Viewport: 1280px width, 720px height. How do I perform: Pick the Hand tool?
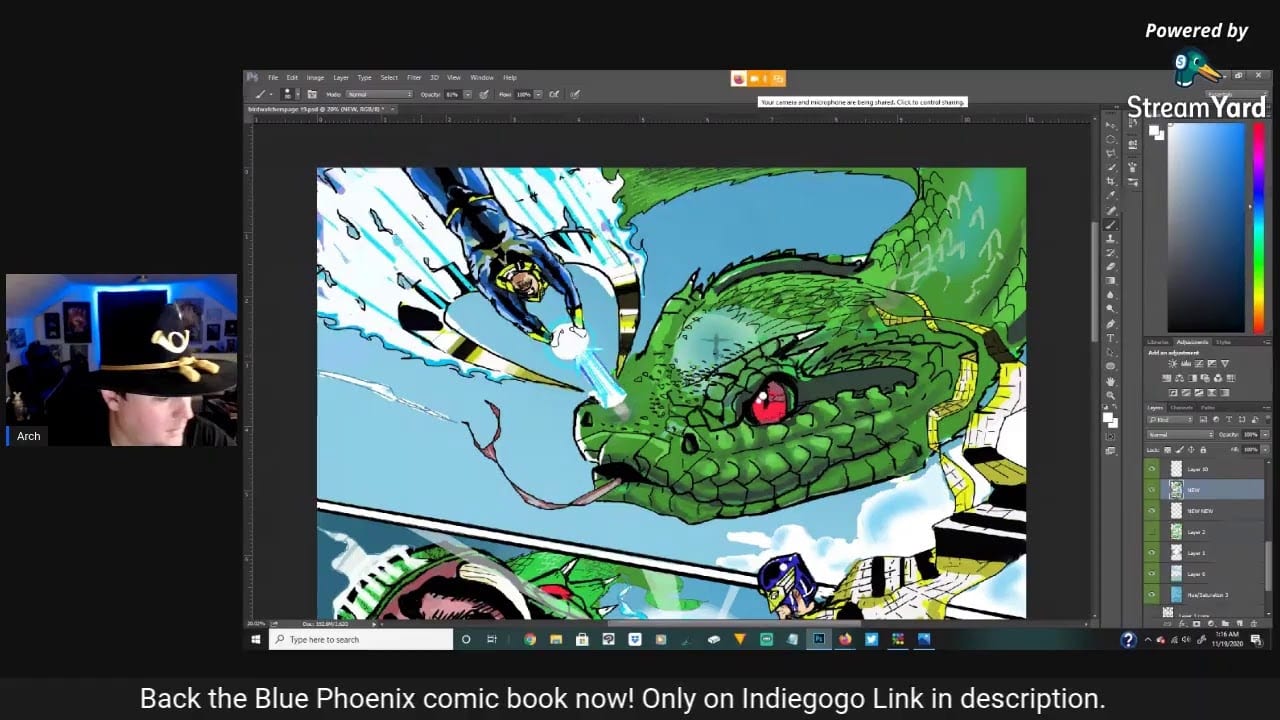click(x=1111, y=381)
